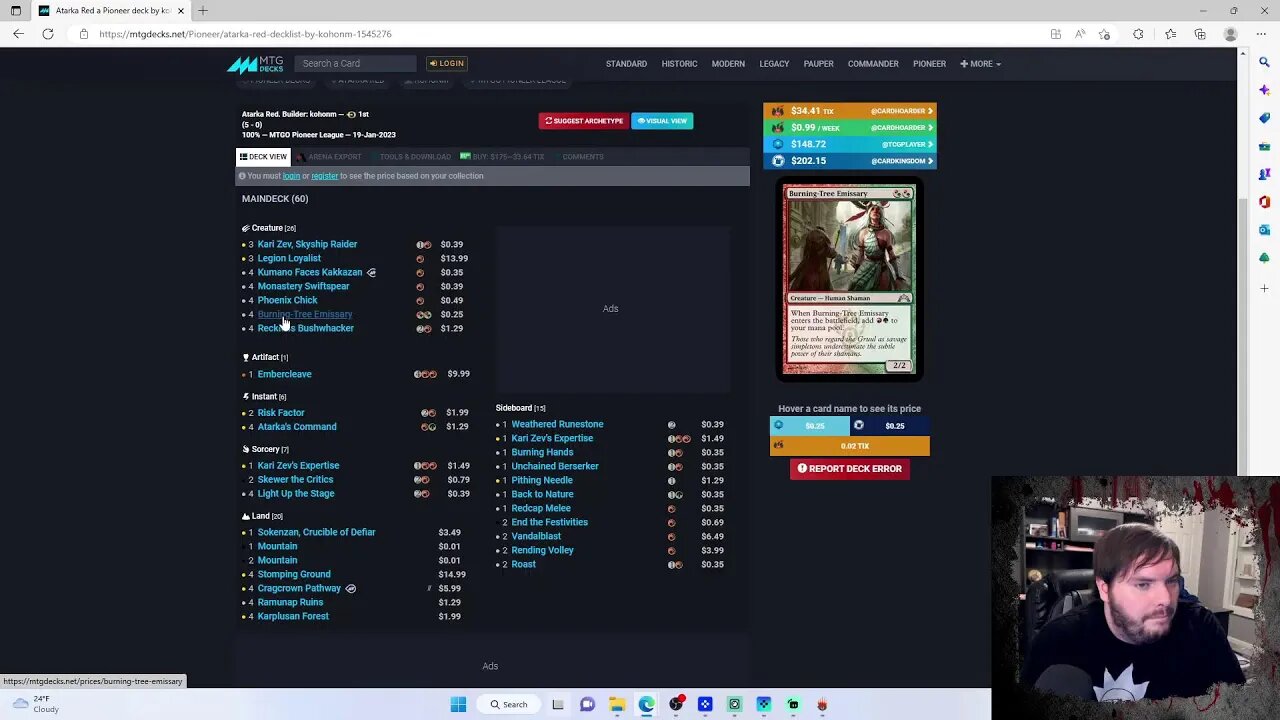
Task: Open the Edge sidebar Tools briefcase icon
Action: pyautogui.click(x=1264, y=146)
